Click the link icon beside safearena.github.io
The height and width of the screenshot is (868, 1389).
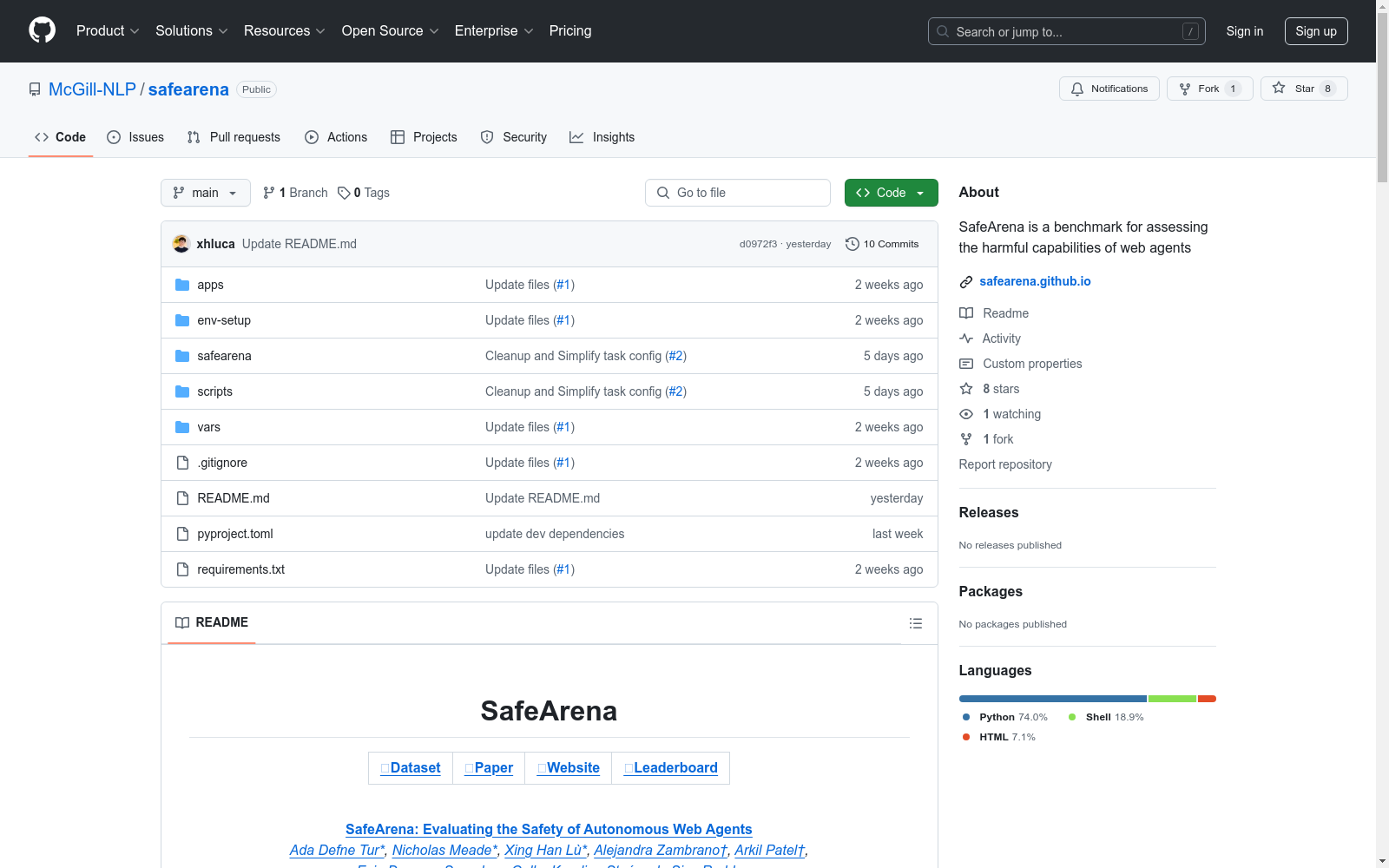(966, 282)
